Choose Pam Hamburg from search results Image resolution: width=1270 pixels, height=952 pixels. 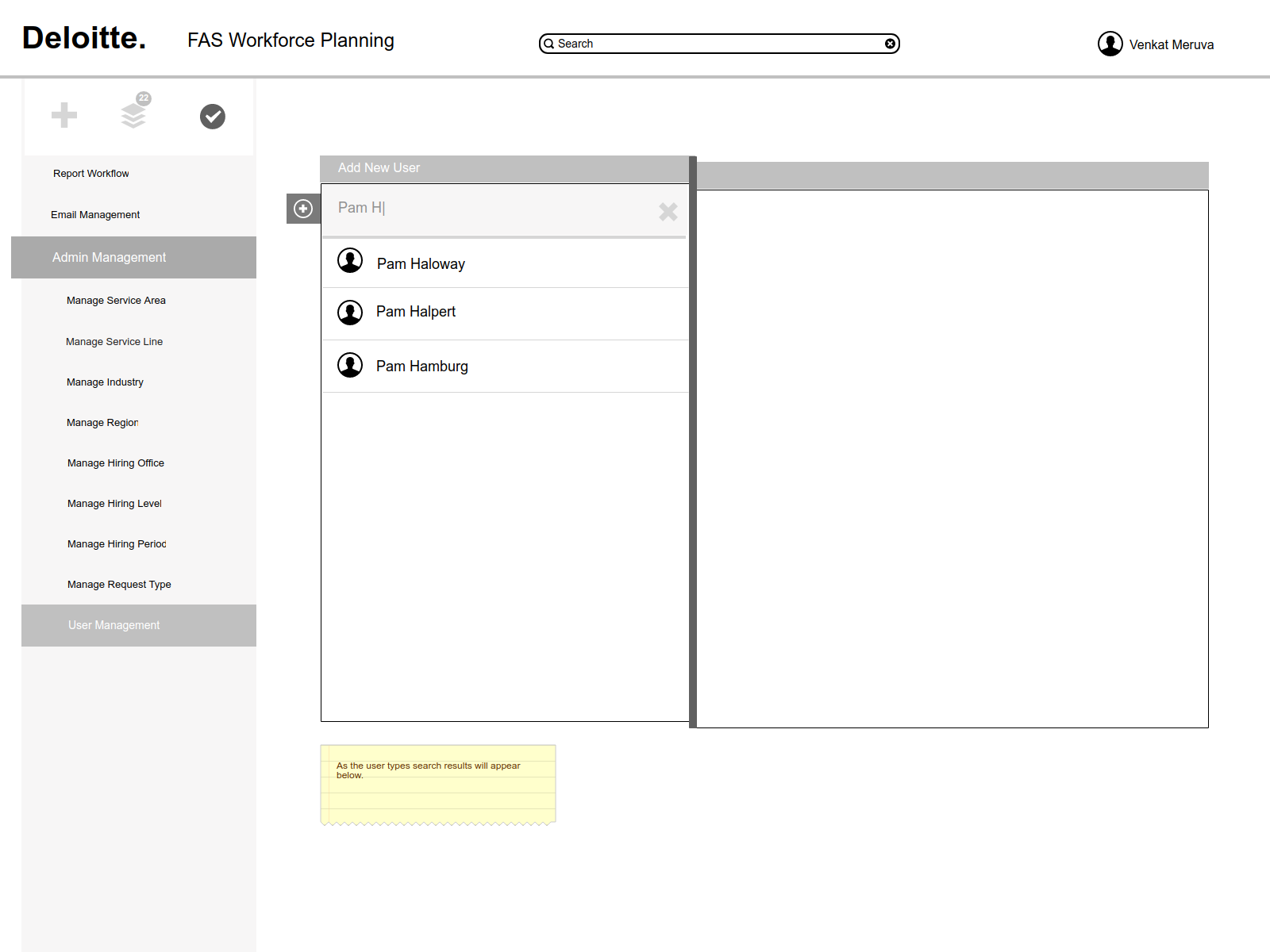(505, 366)
